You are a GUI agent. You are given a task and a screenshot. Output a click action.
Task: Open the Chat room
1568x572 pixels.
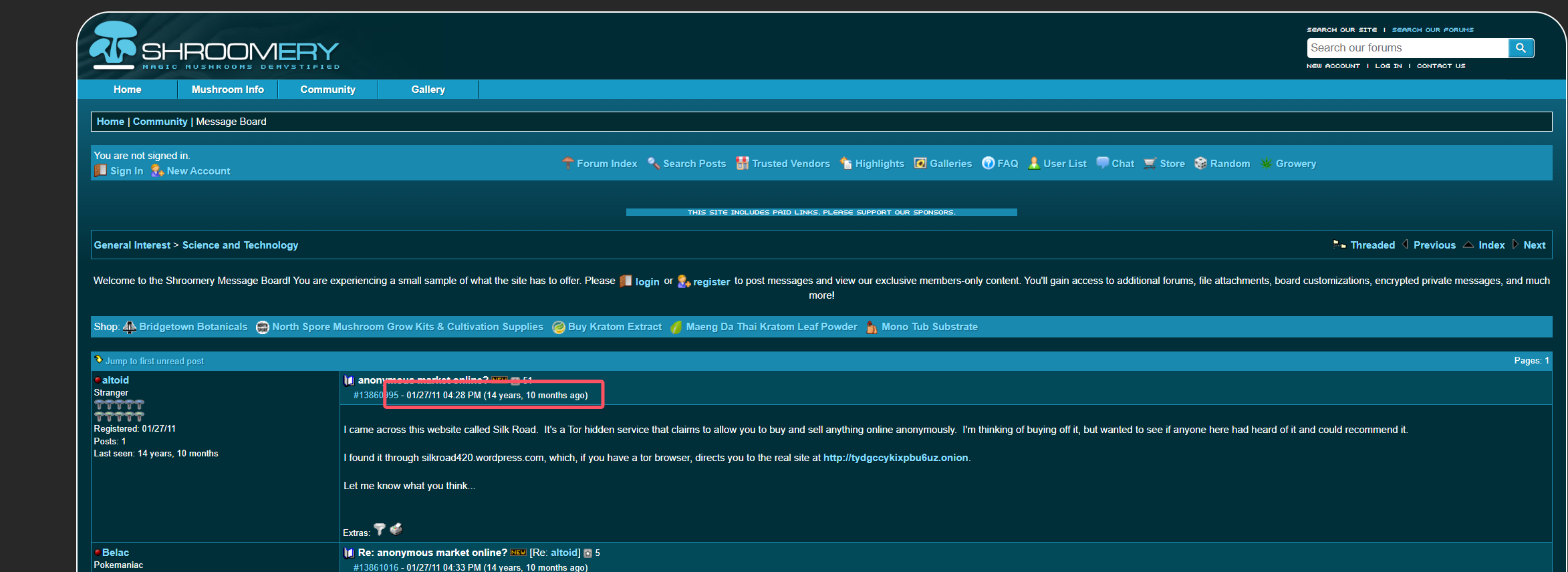tap(1122, 164)
